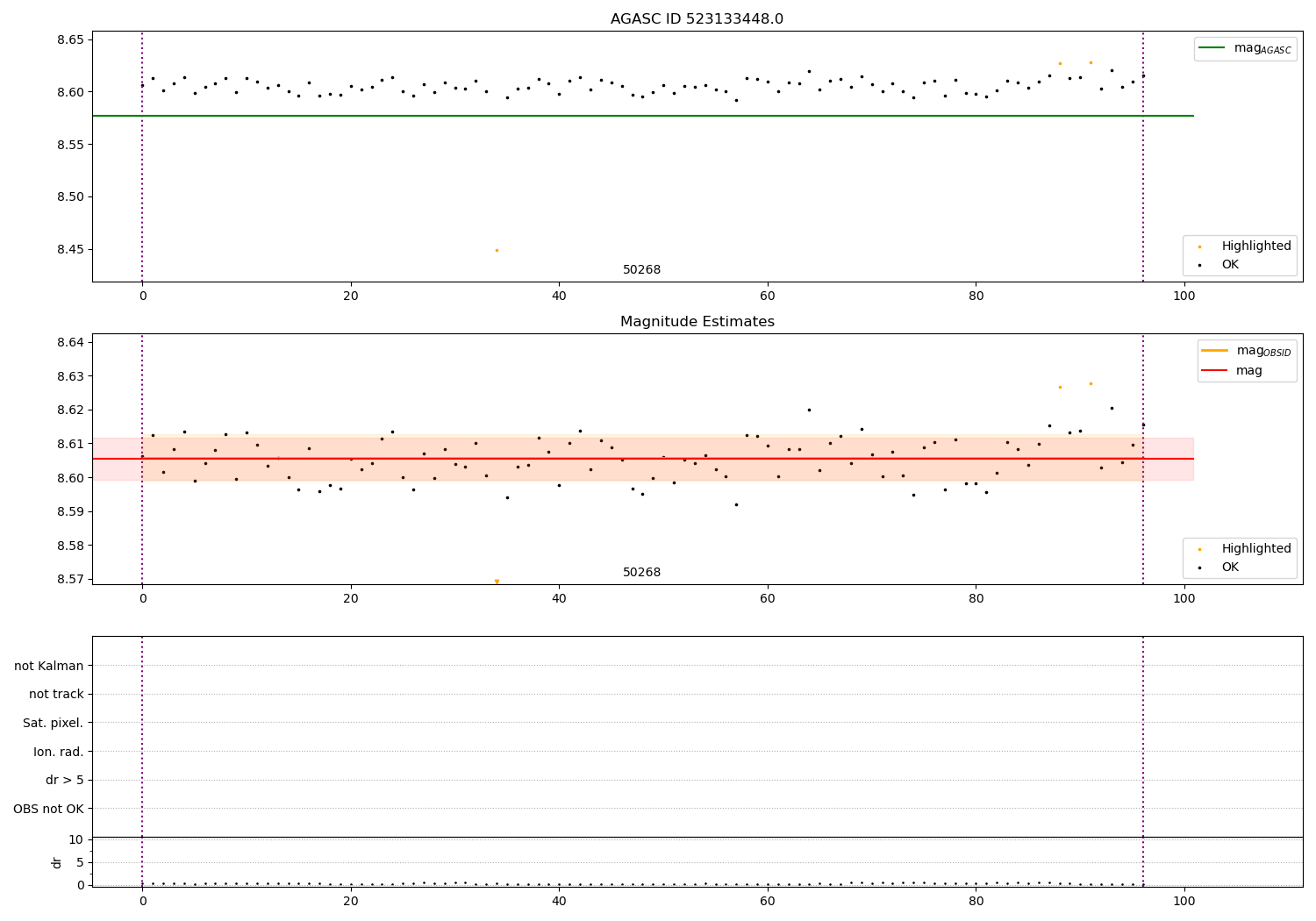This screenshot has width=1316, height=921.
Task: Click the 'not Kalman' row label
Action: [x=49, y=666]
